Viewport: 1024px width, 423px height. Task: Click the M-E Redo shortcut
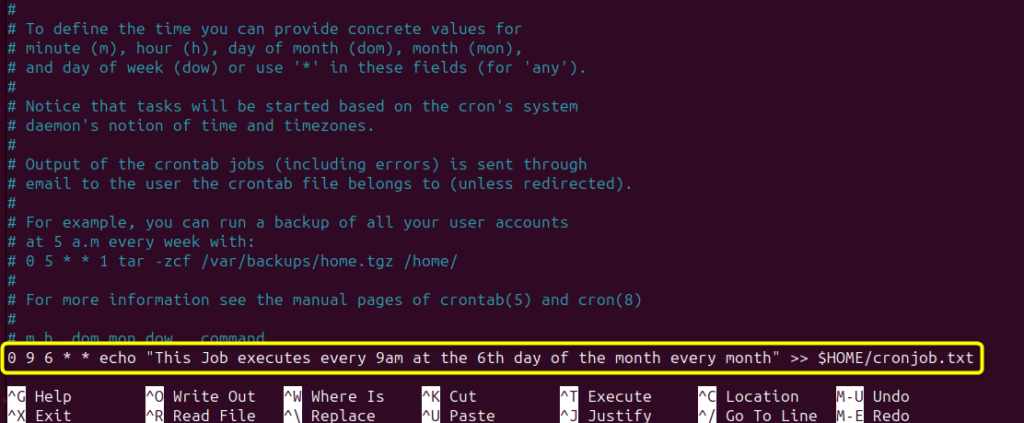[872, 416]
